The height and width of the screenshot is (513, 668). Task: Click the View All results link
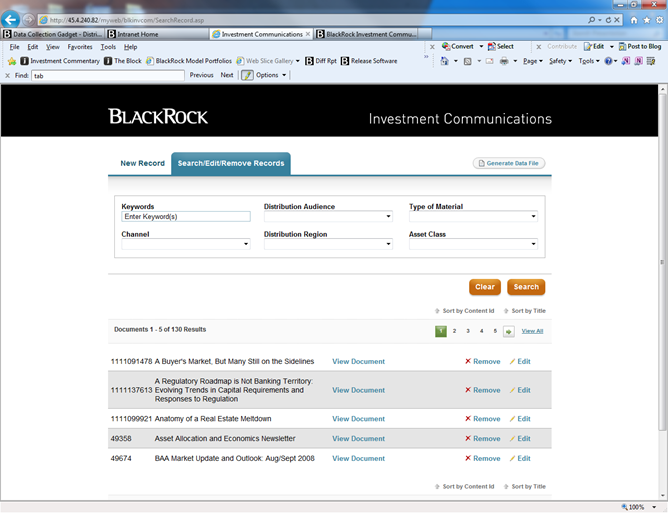point(532,331)
